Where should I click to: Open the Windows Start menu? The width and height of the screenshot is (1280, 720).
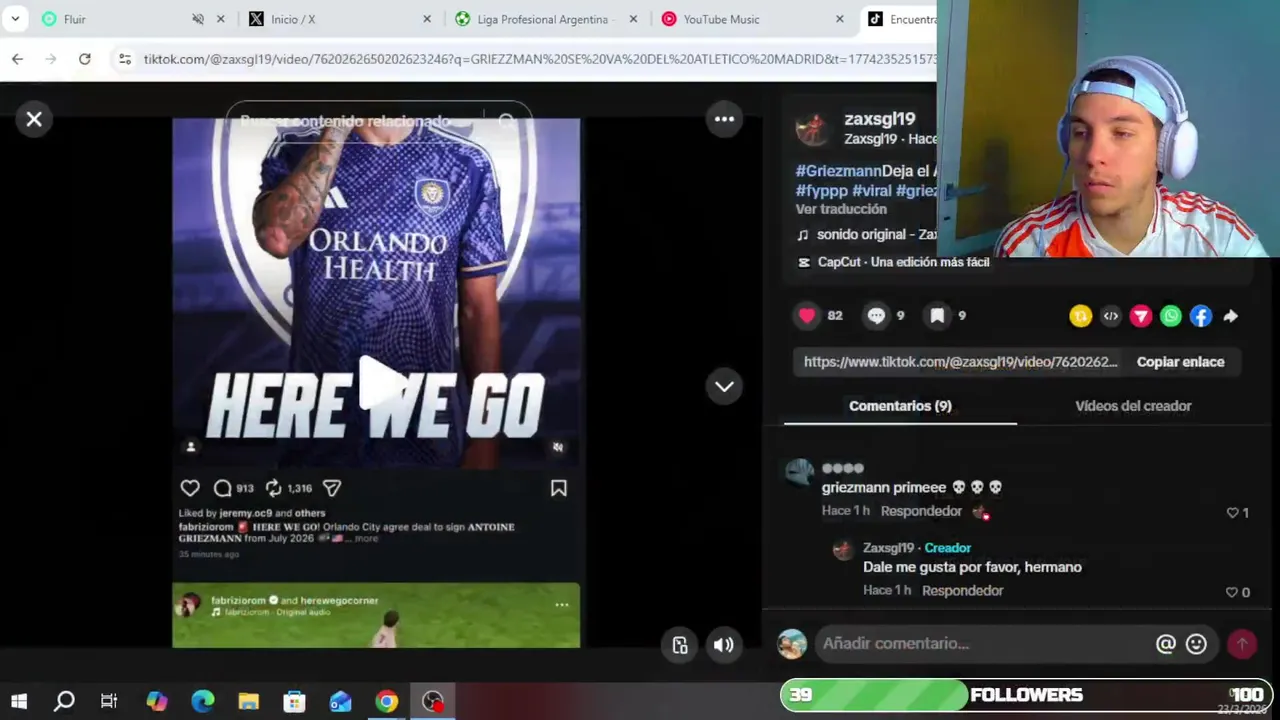pyautogui.click(x=19, y=701)
